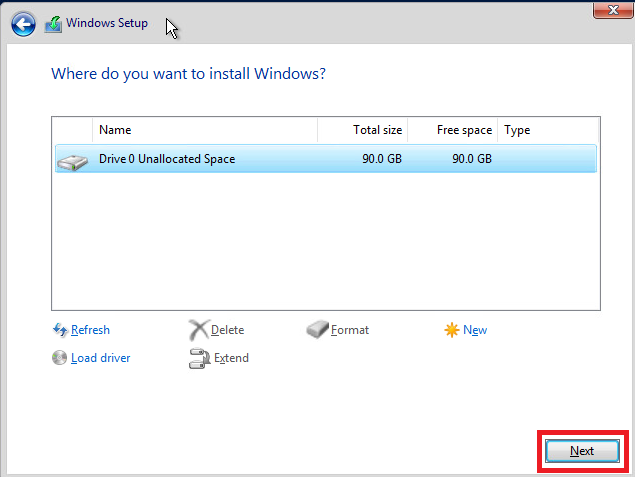Click the Refresh arrows icon

(59, 330)
